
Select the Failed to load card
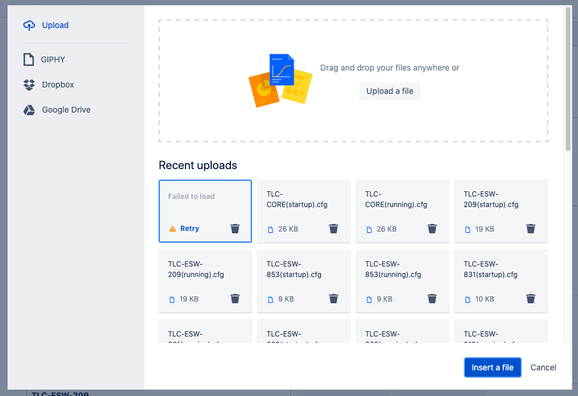205,211
